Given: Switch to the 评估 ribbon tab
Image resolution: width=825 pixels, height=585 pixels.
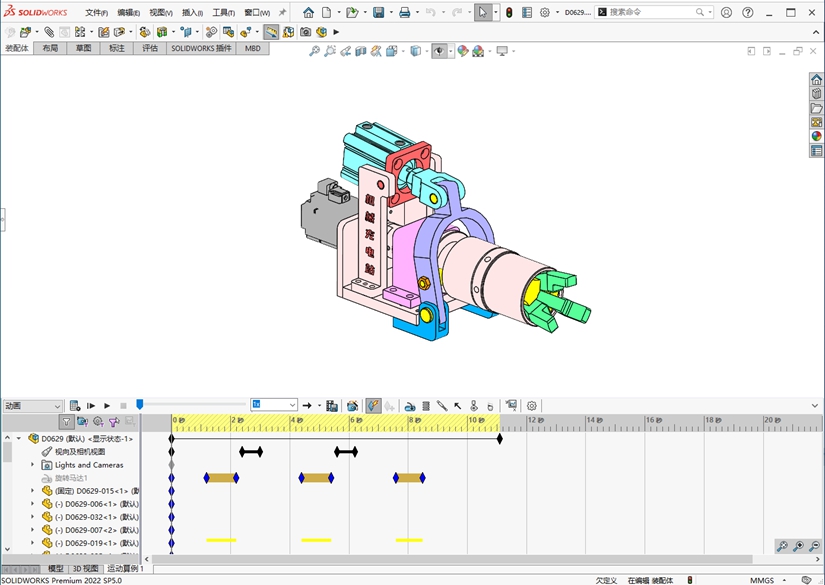Looking at the screenshot, I should pos(150,48).
